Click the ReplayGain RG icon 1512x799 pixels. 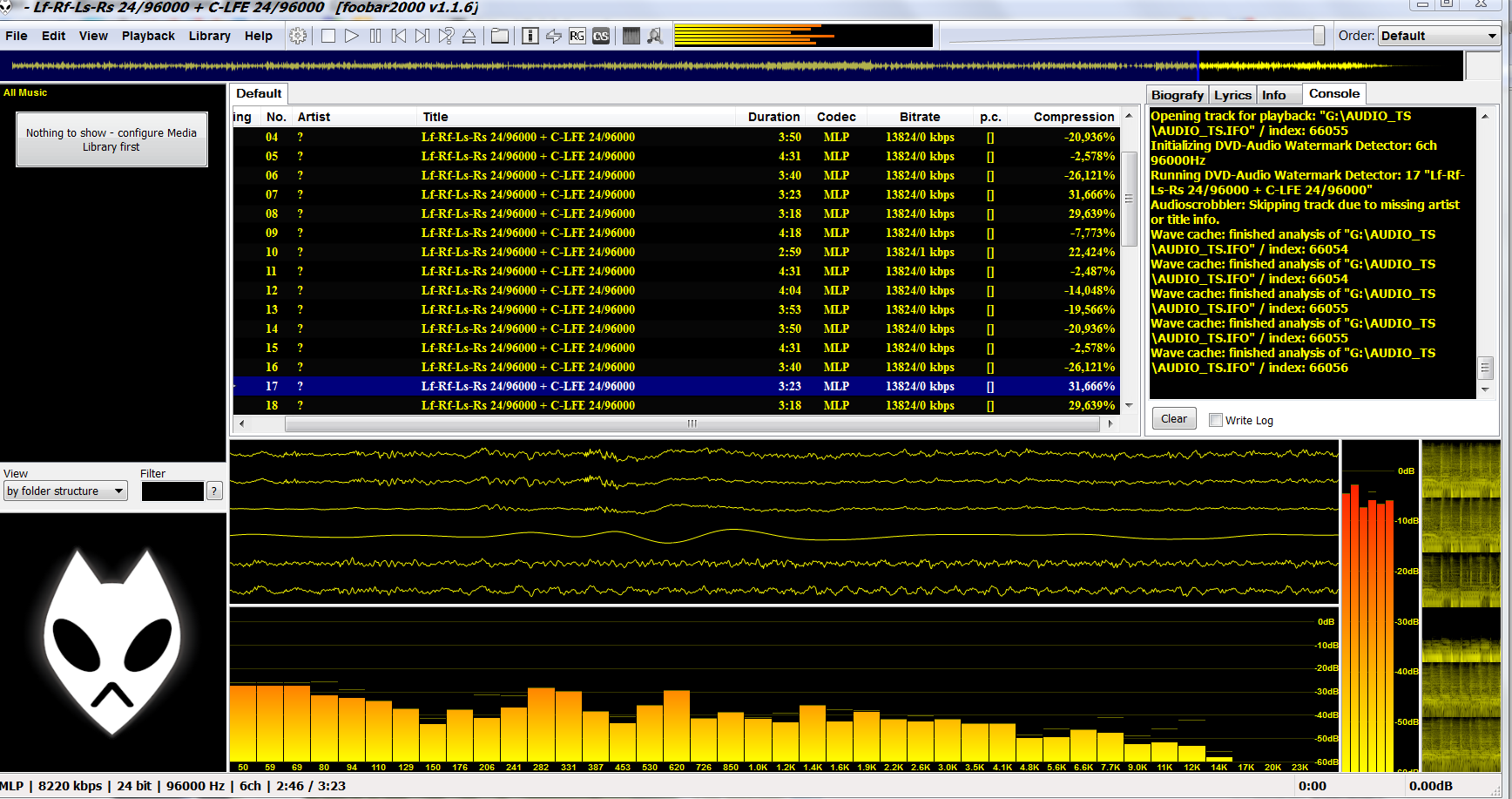click(577, 36)
